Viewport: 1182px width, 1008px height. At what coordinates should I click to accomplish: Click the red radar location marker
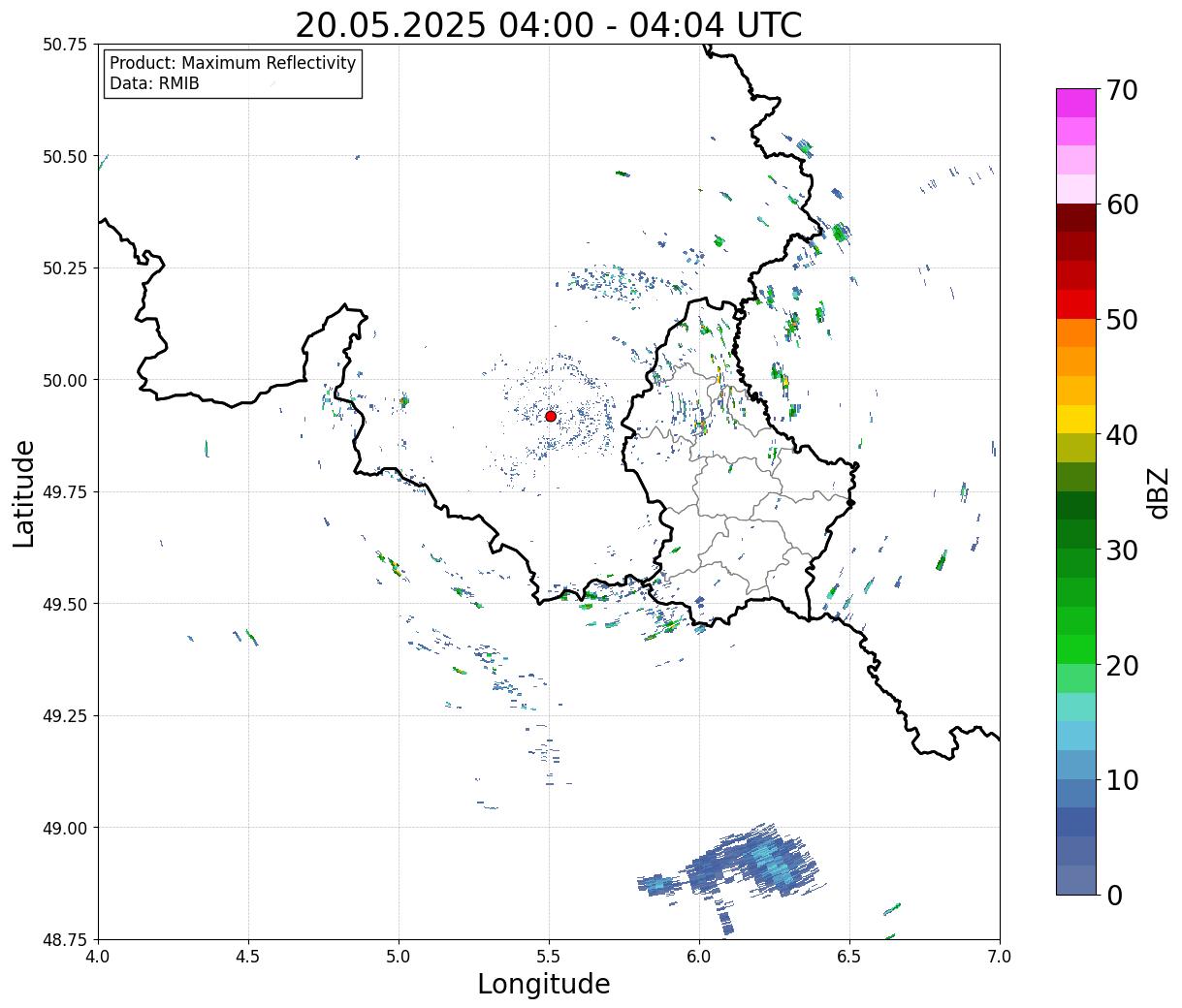pos(551,416)
